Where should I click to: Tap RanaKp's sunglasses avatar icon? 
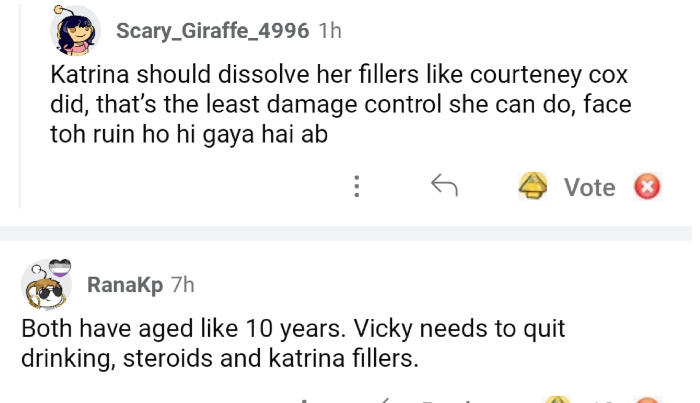[46, 284]
